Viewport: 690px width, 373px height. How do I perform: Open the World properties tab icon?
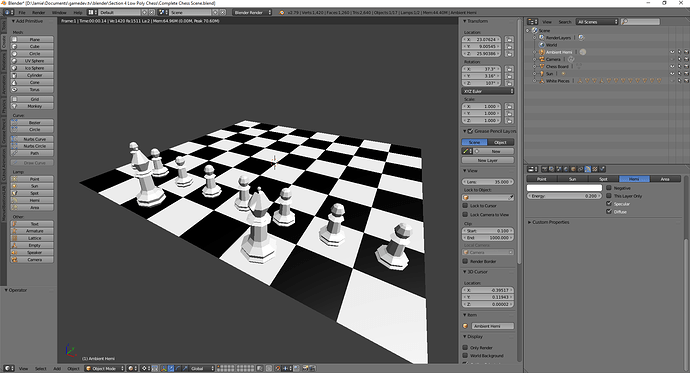(x=566, y=169)
